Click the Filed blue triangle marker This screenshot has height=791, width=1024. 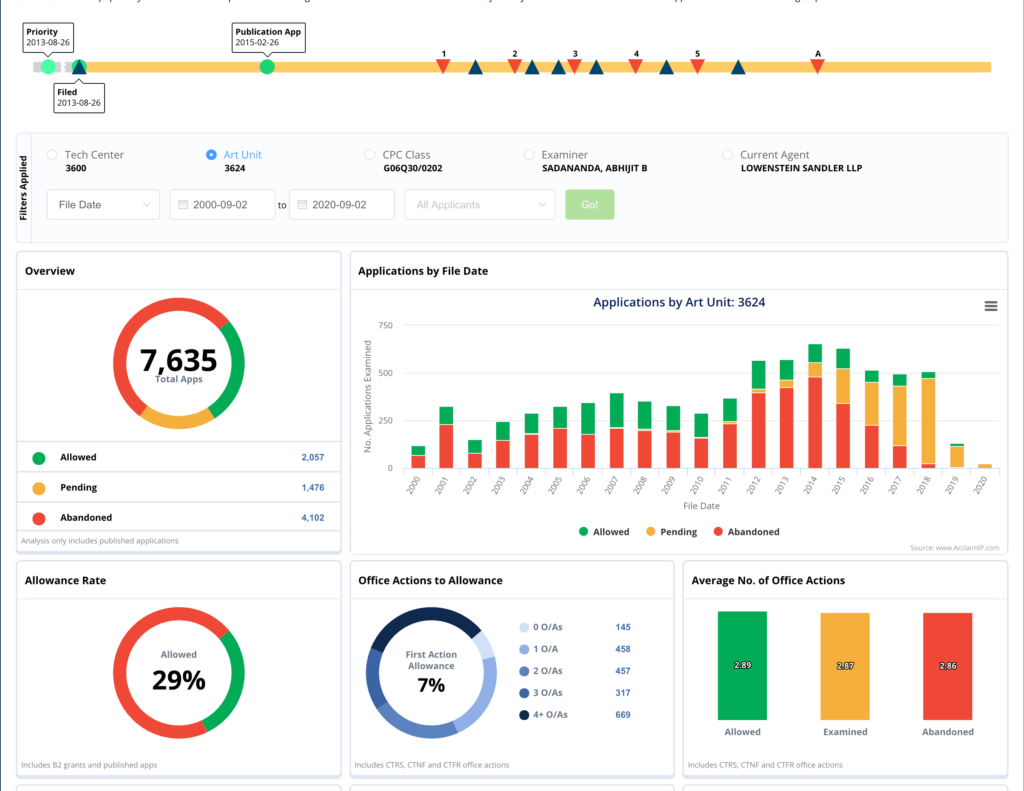click(x=79, y=67)
